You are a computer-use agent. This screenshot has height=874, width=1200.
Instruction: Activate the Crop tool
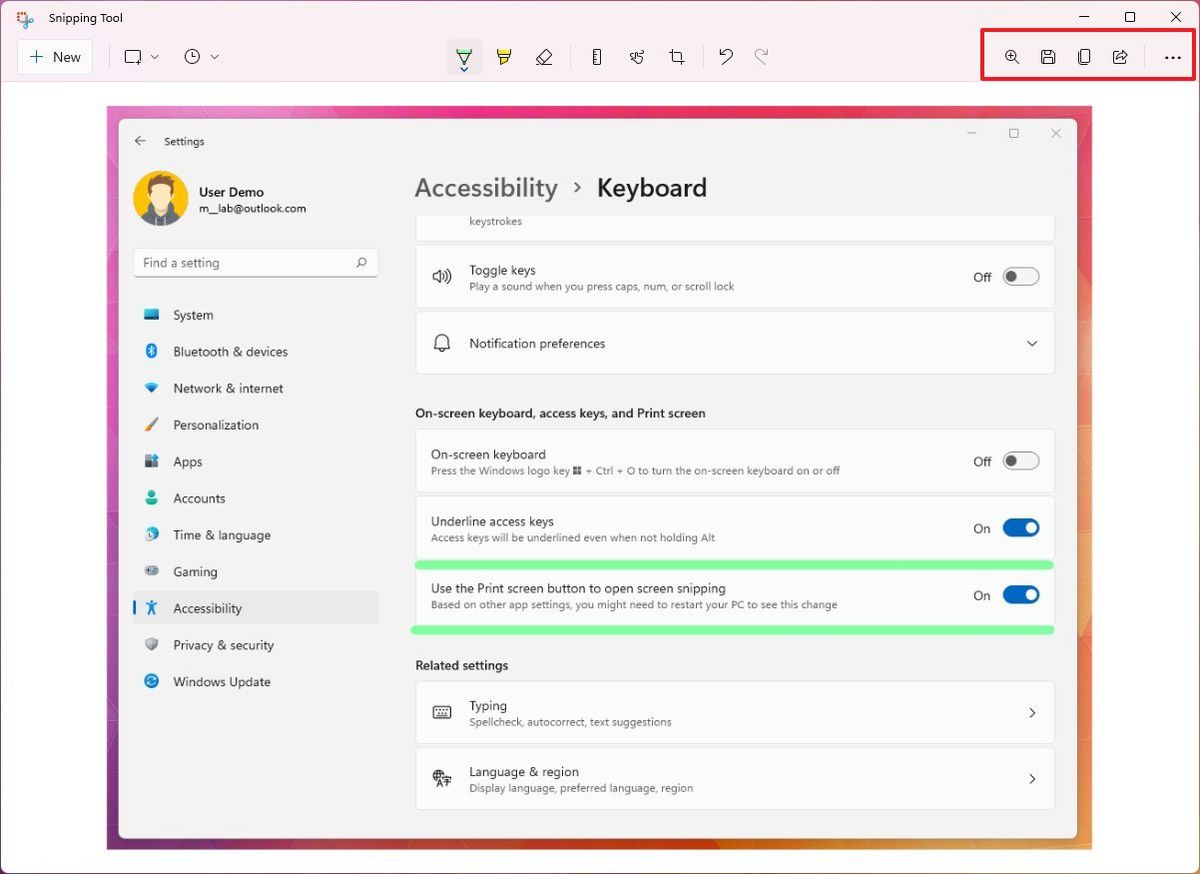click(x=677, y=57)
